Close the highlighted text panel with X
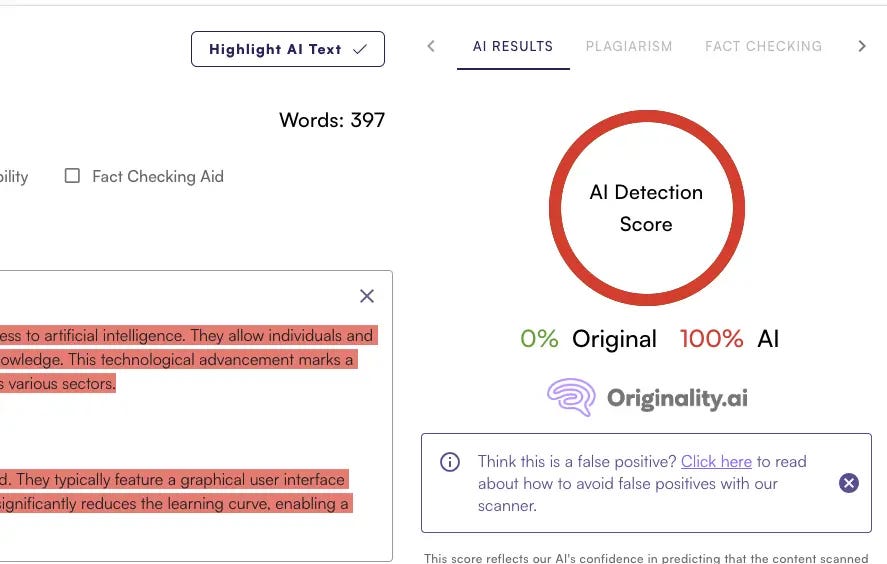This screenshot has width=887, height=564. click(367, 296)
